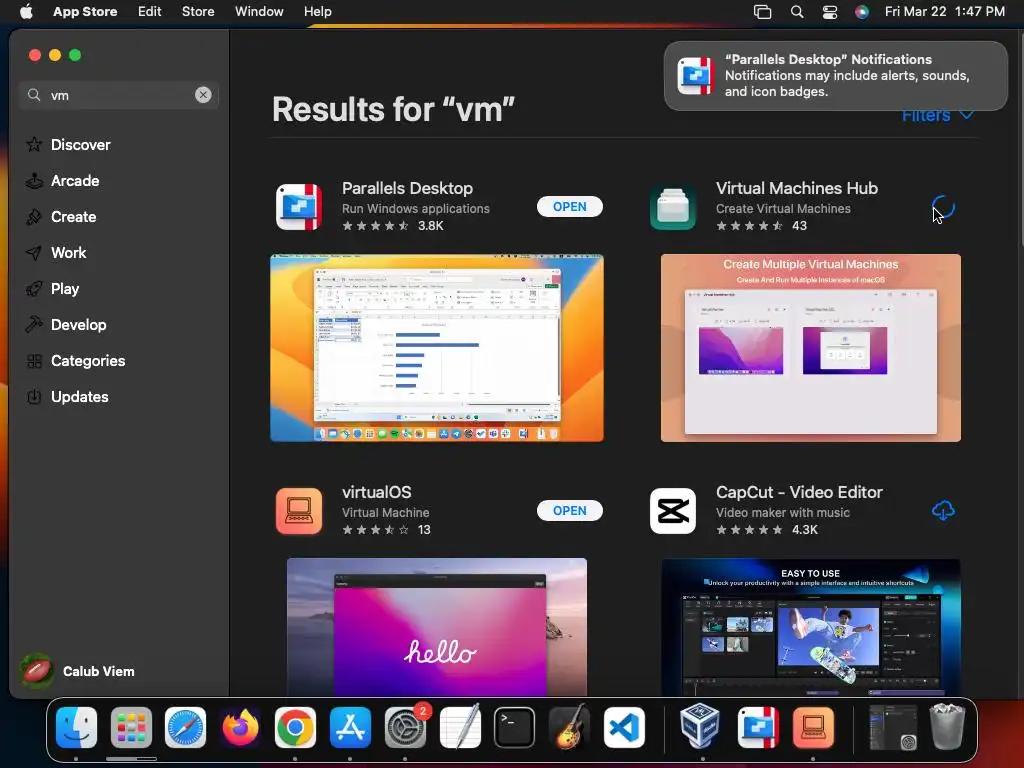Activate Siri from the menu bar
The width and height of the screenshot is (1024, 768).
862,11
